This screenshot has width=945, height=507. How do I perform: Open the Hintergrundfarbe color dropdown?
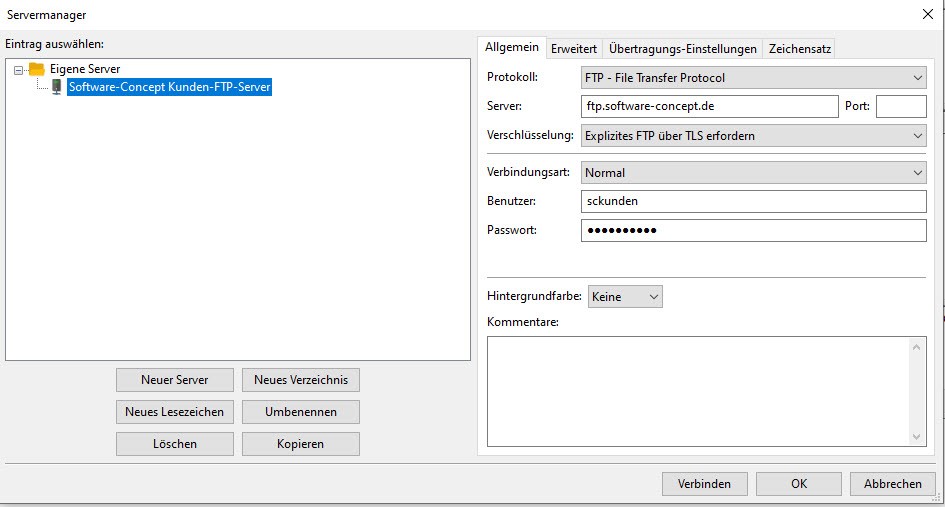(625, 297)
